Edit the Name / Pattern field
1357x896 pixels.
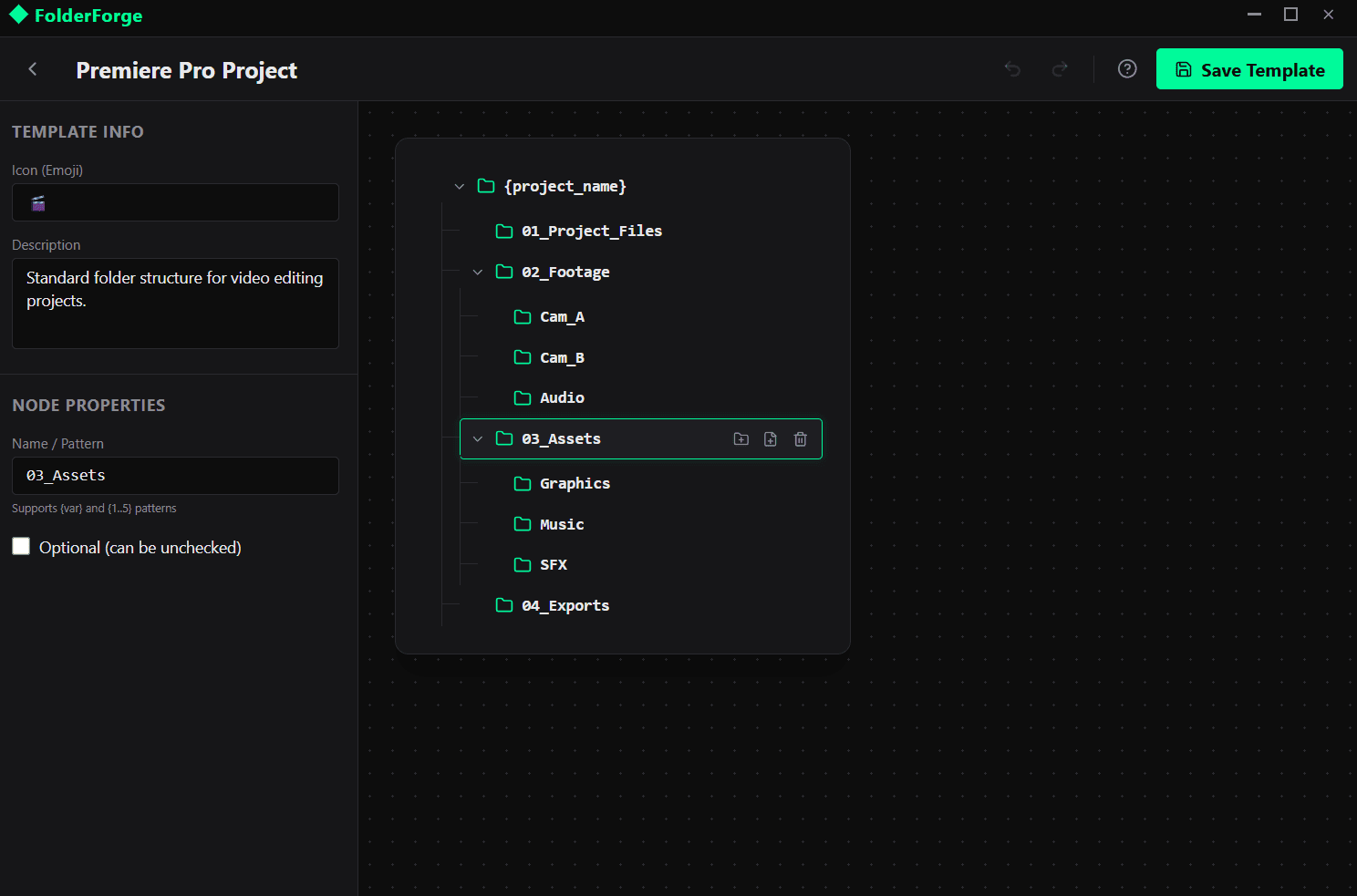point(175,476)
